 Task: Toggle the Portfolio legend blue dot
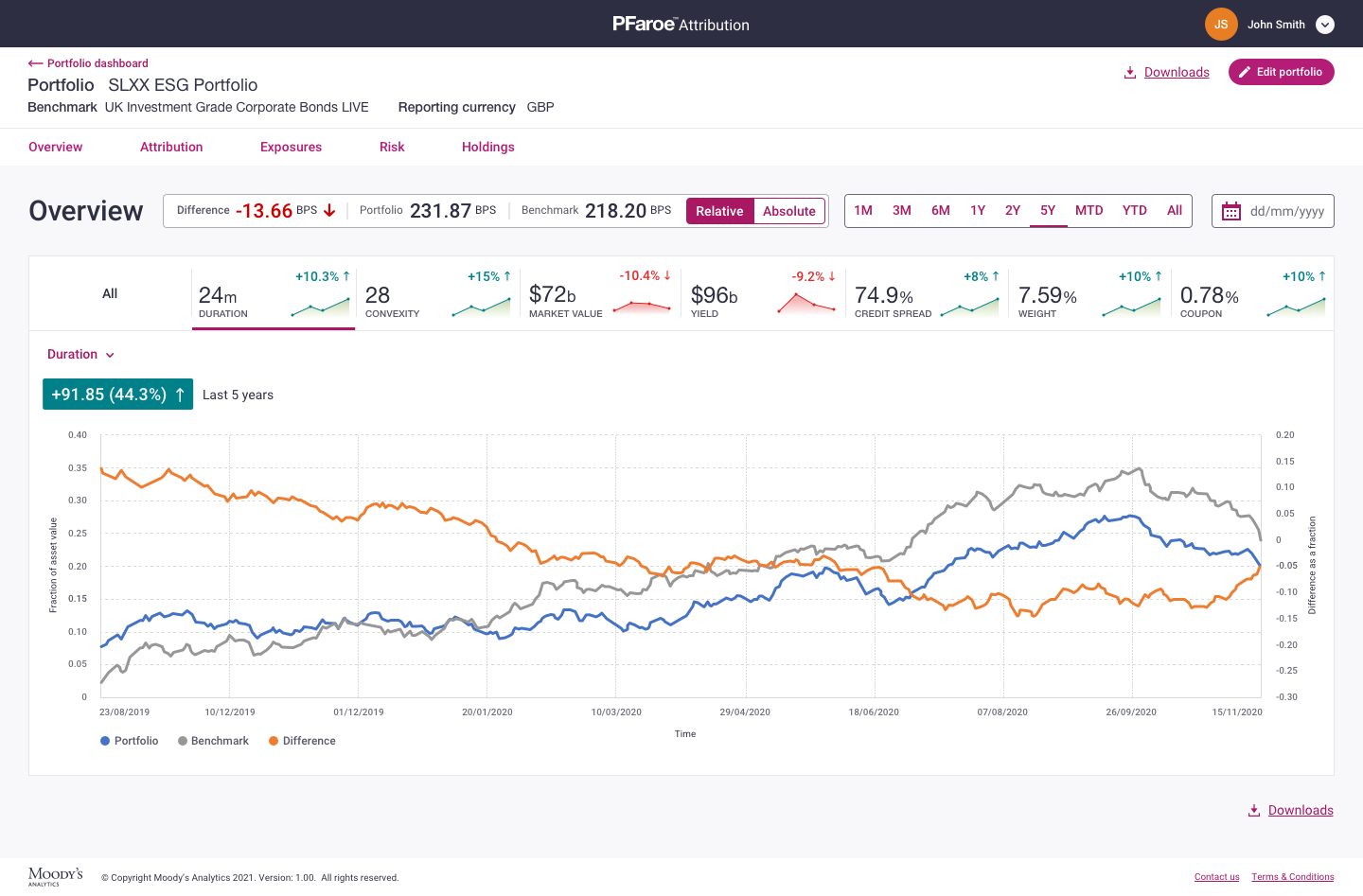[105, 741]
